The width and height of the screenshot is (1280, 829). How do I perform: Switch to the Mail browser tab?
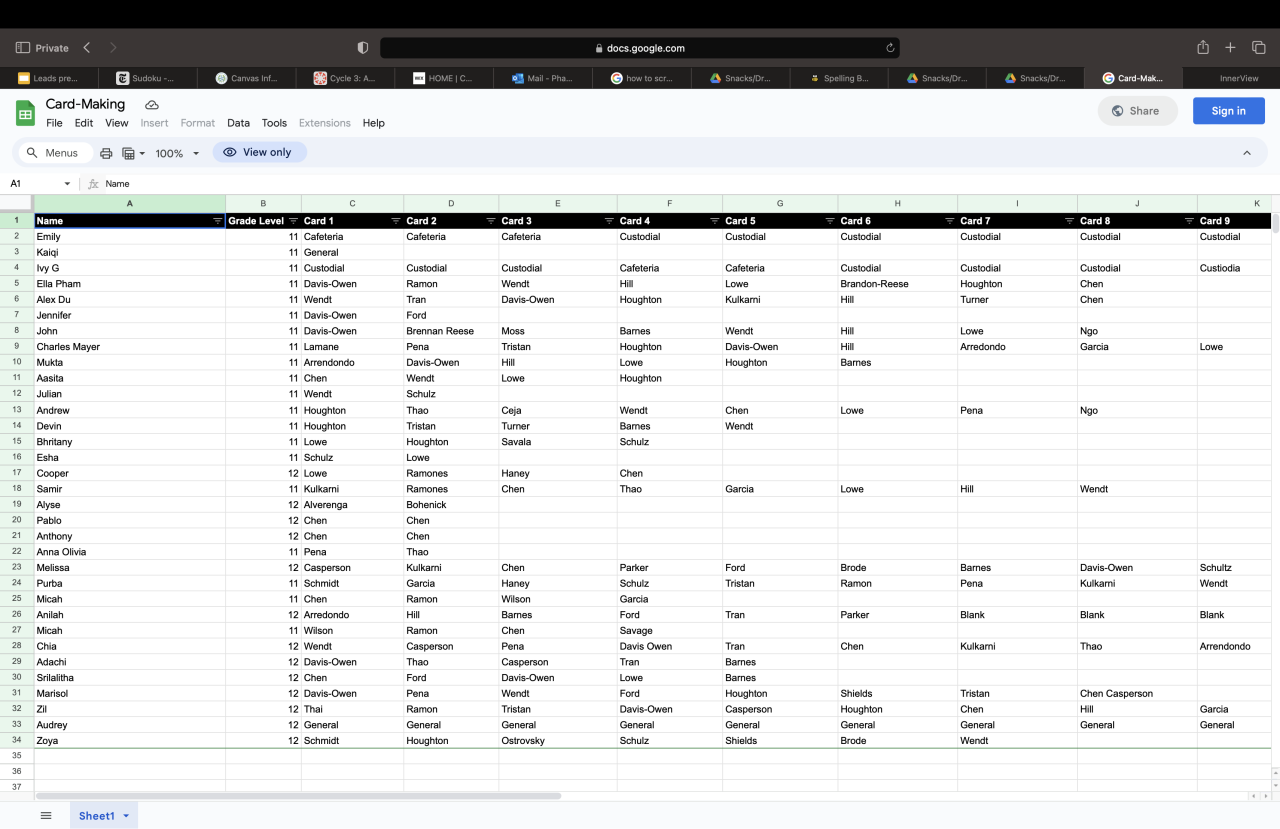coord(543,78)
